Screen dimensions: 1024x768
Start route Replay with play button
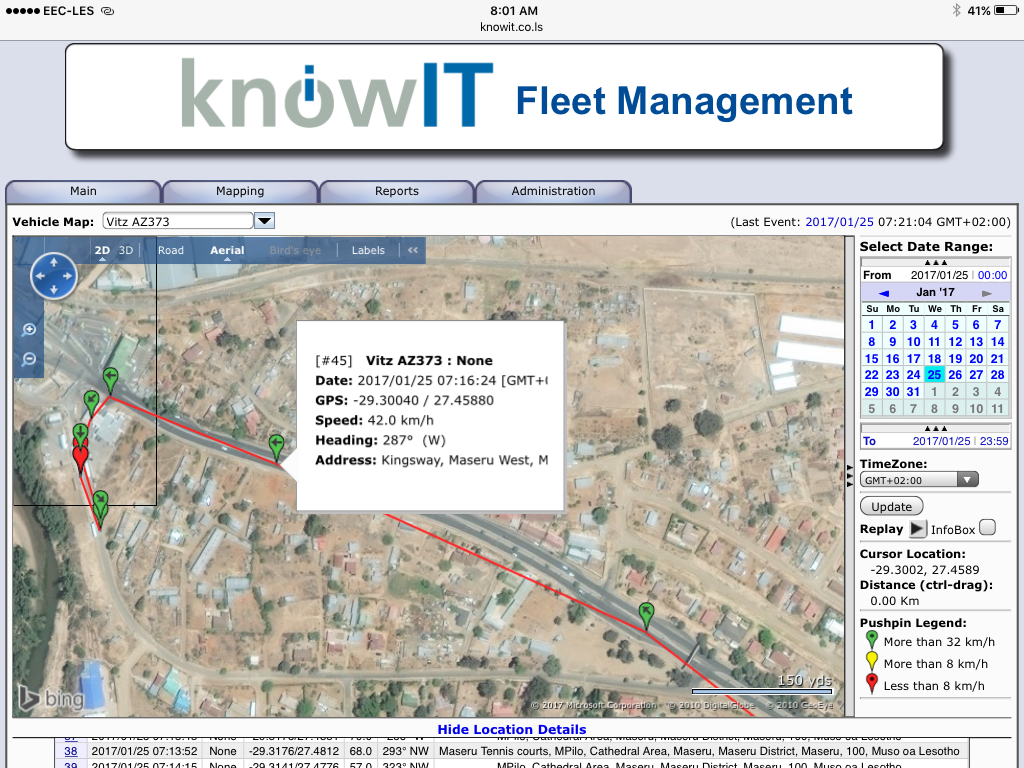(x=918, y=529)
